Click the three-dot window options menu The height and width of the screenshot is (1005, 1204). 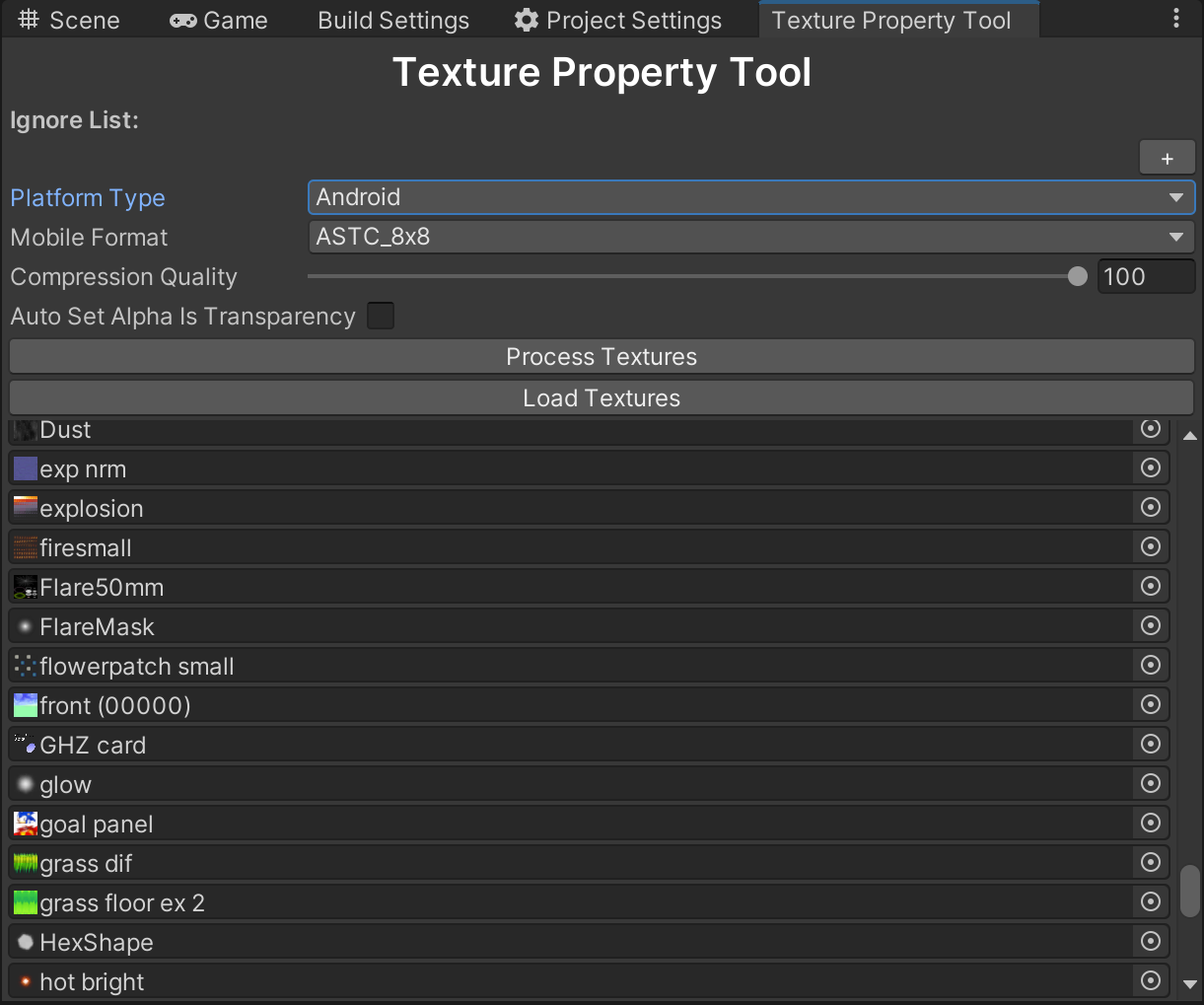click(x=1175, y=20)
